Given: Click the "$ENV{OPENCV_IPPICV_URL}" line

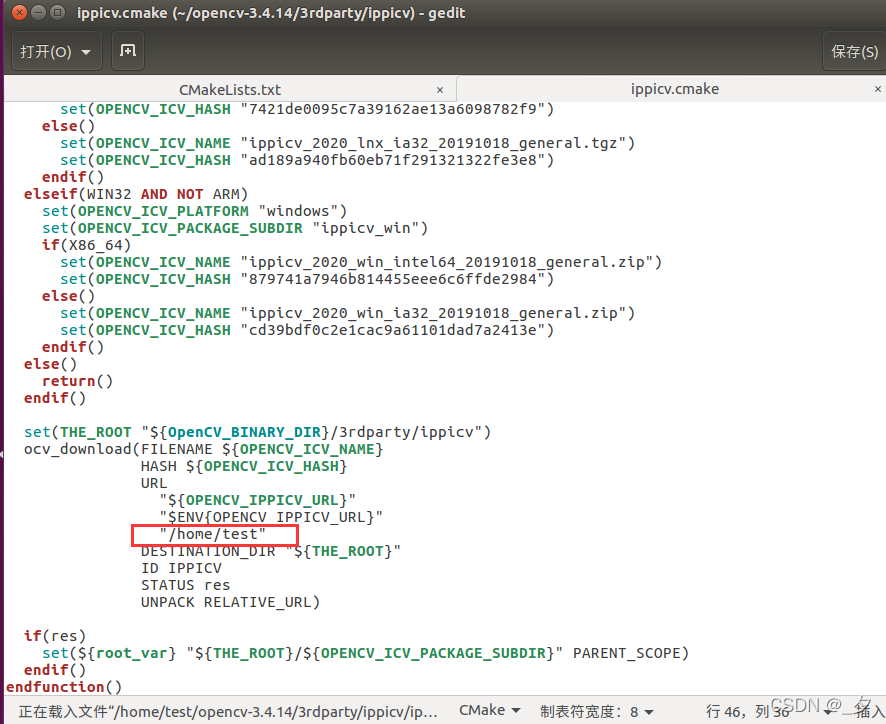Looking at the screenshot, I should click(271, 517).
